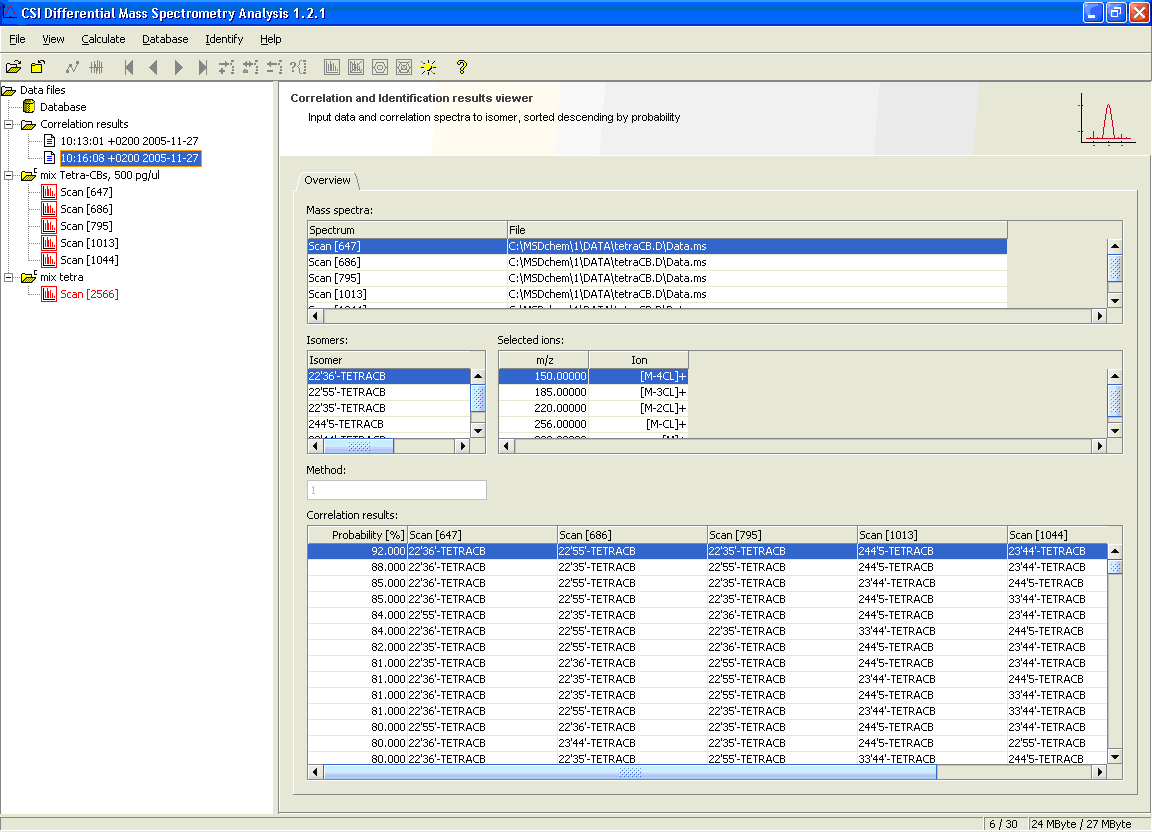This screenshot has width=1152, height=832.
Task: Collapse the mix tetra tree node
Action: (9, 277)
